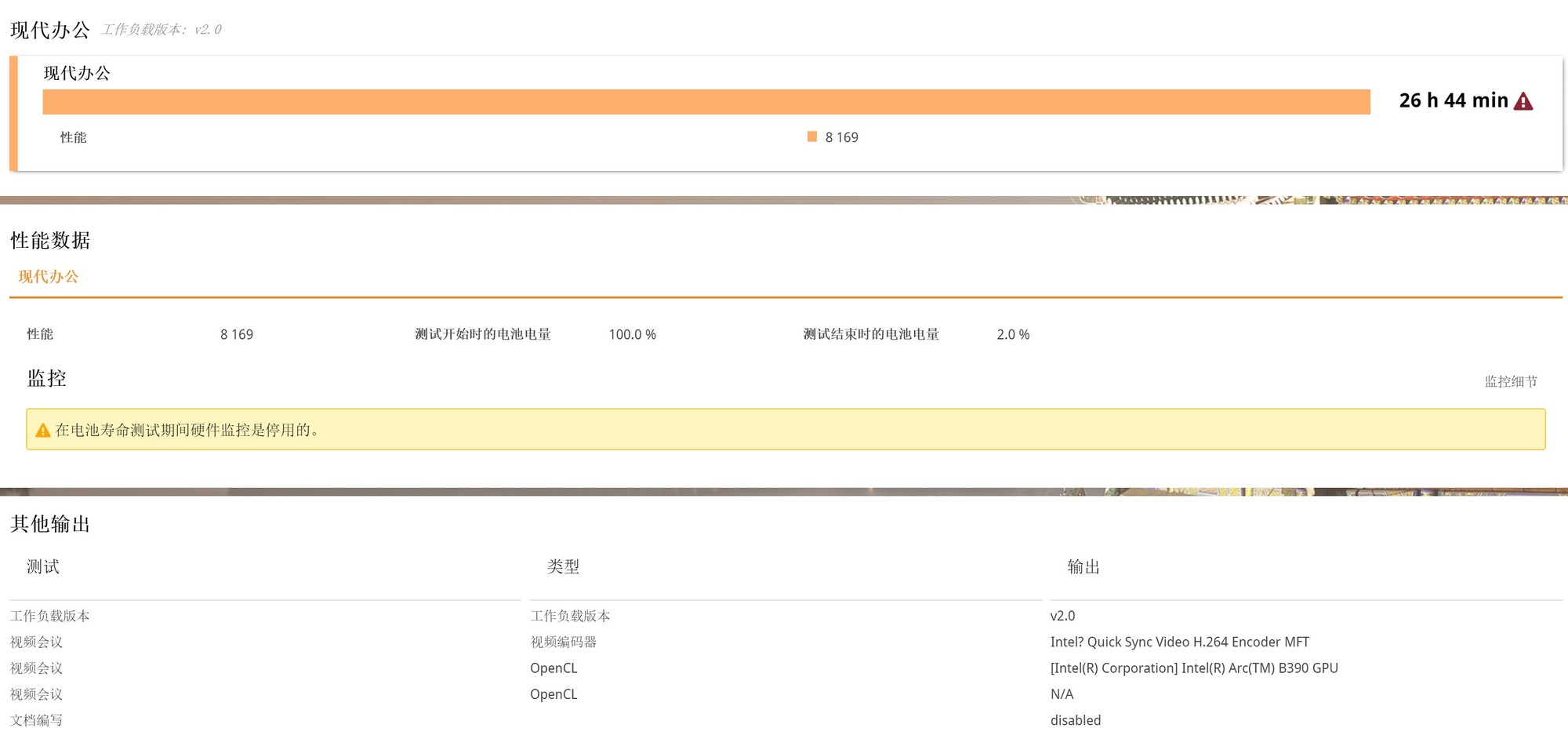Click the 类型 column header
Screen dimensions: 1568x735
pos(563,566)
